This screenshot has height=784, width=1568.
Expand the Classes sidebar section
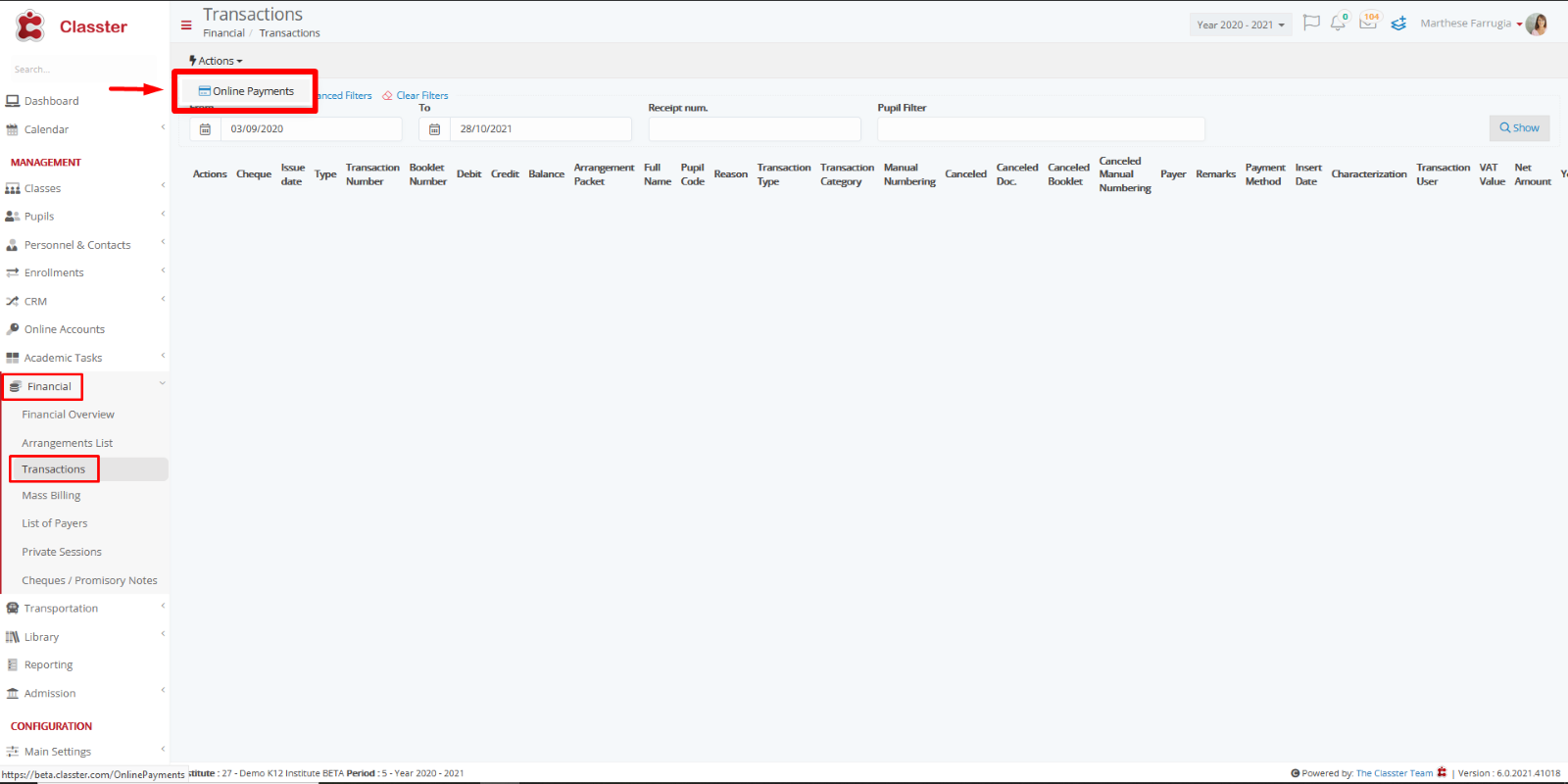tap(163, 185)
